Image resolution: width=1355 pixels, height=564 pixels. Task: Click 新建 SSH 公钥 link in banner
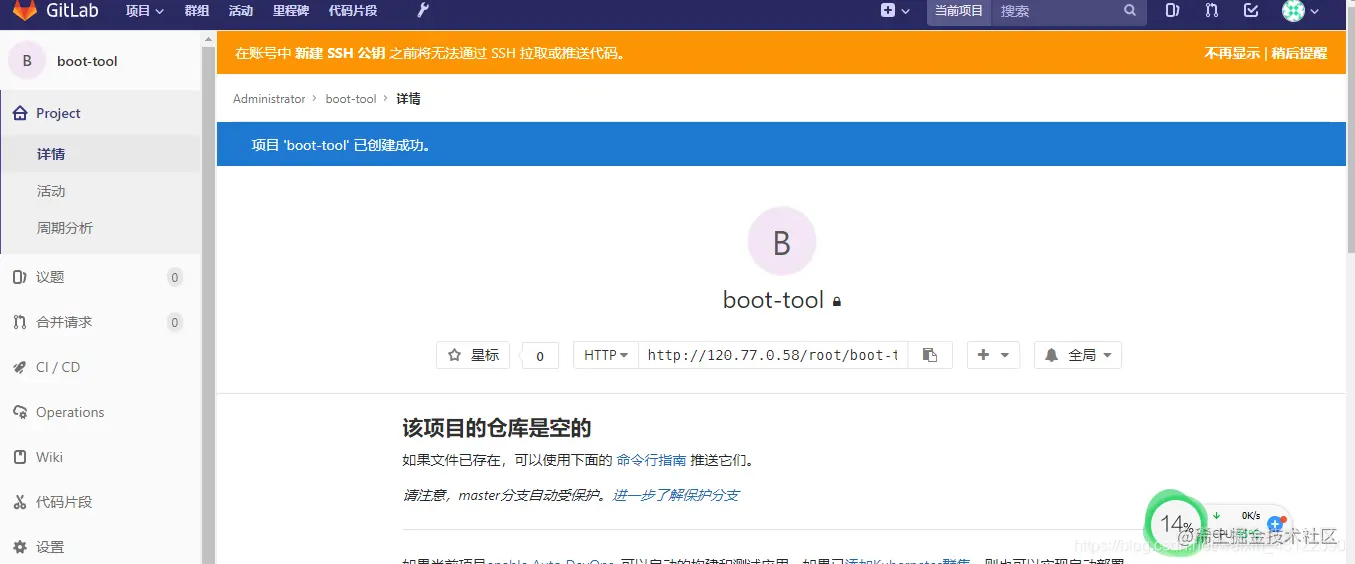coord(340,53)
